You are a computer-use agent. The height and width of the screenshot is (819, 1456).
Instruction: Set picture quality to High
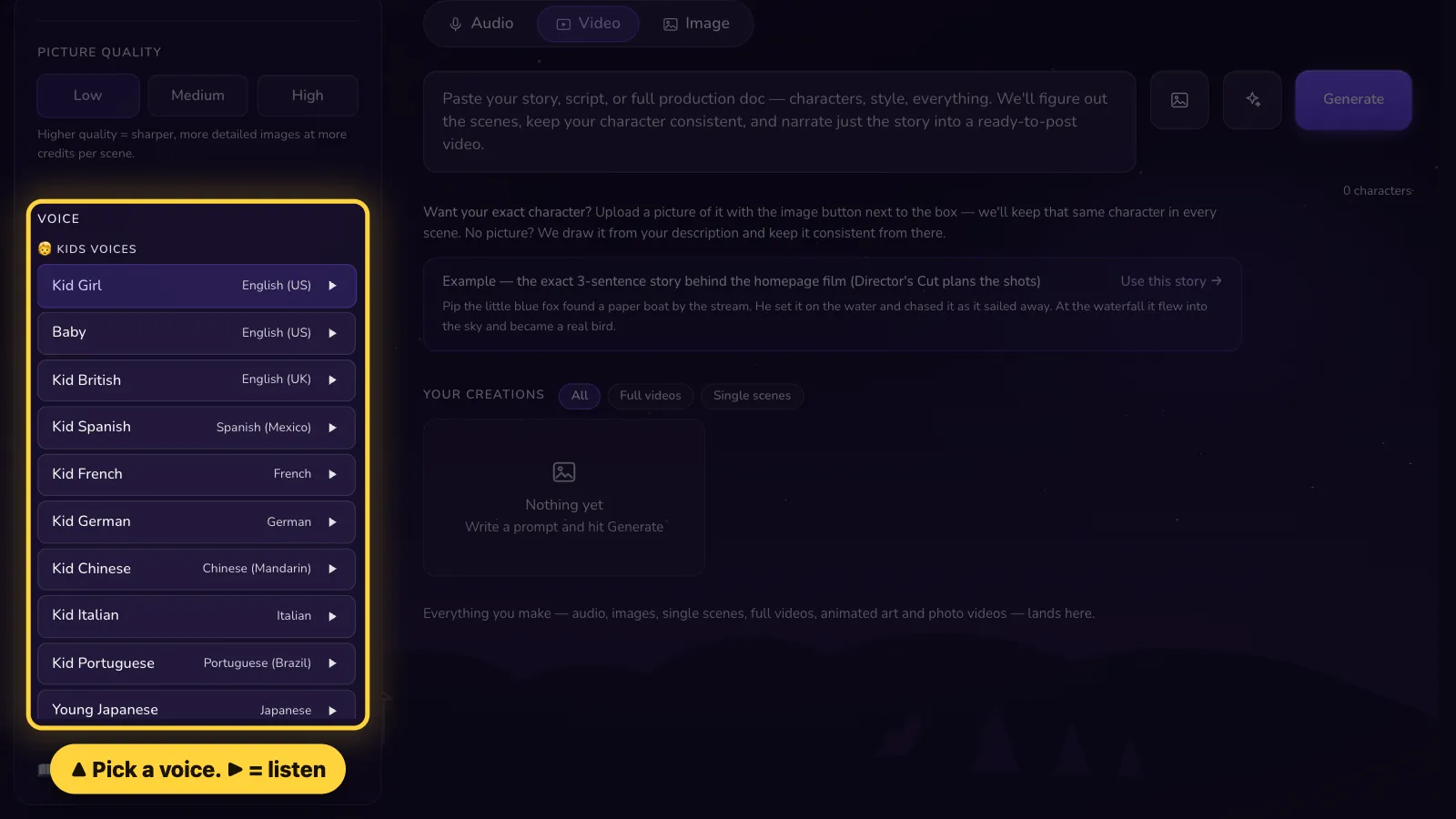pyautogui.click(x=308, y=96)
